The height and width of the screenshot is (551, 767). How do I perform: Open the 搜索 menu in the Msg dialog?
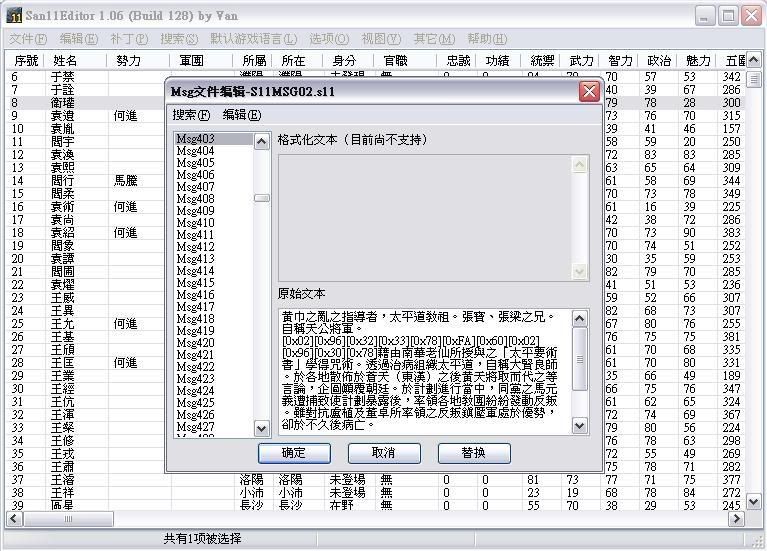[x=191, y=115]
